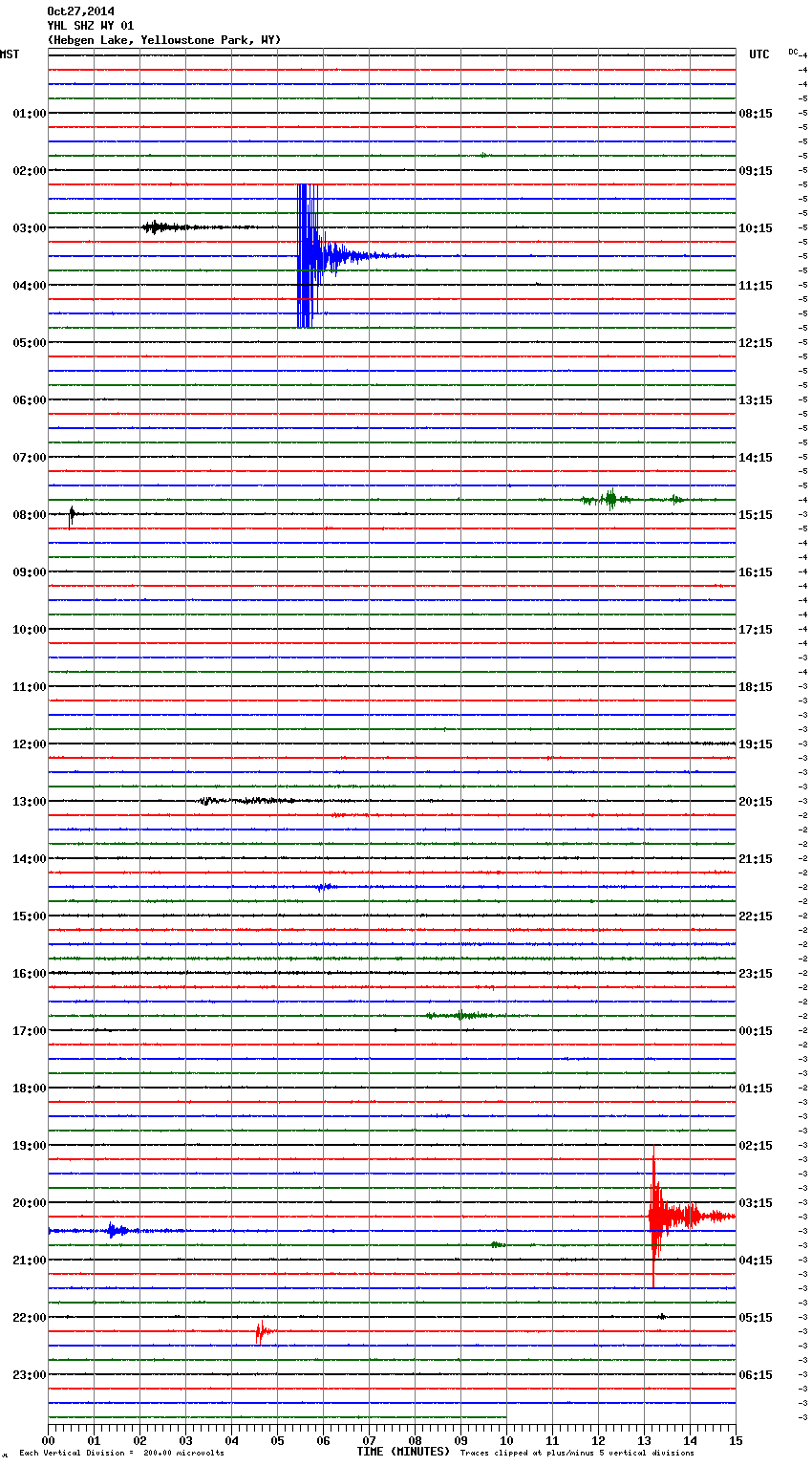Click the 00:15 UTC time label
Image resolution: width=812 pixels, height=1466 pixels.
[x=756, y=1031]
